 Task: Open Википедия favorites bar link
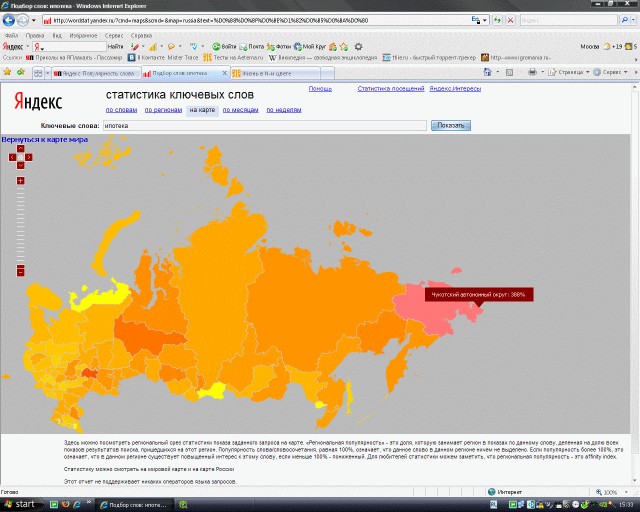(x=323, y=58)
